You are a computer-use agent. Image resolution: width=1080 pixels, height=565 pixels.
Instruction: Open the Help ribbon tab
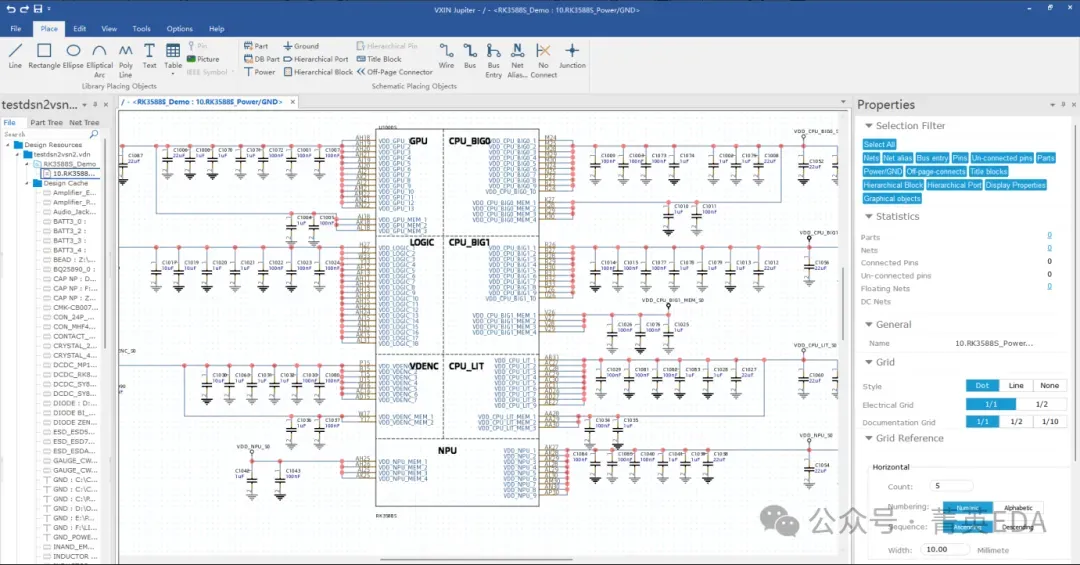[217, 29]
